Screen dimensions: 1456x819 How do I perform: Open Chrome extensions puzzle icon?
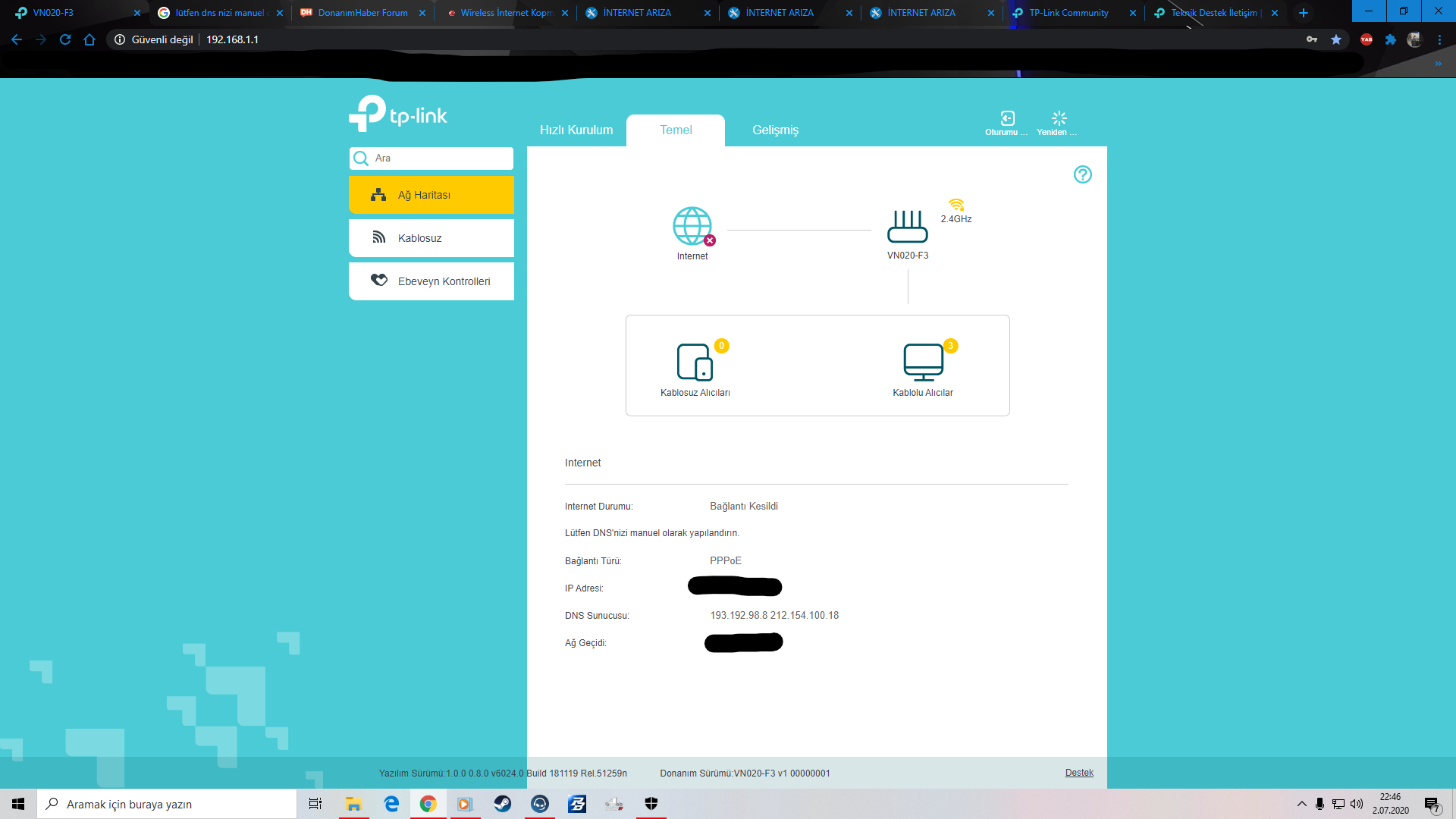point(1390,39)
